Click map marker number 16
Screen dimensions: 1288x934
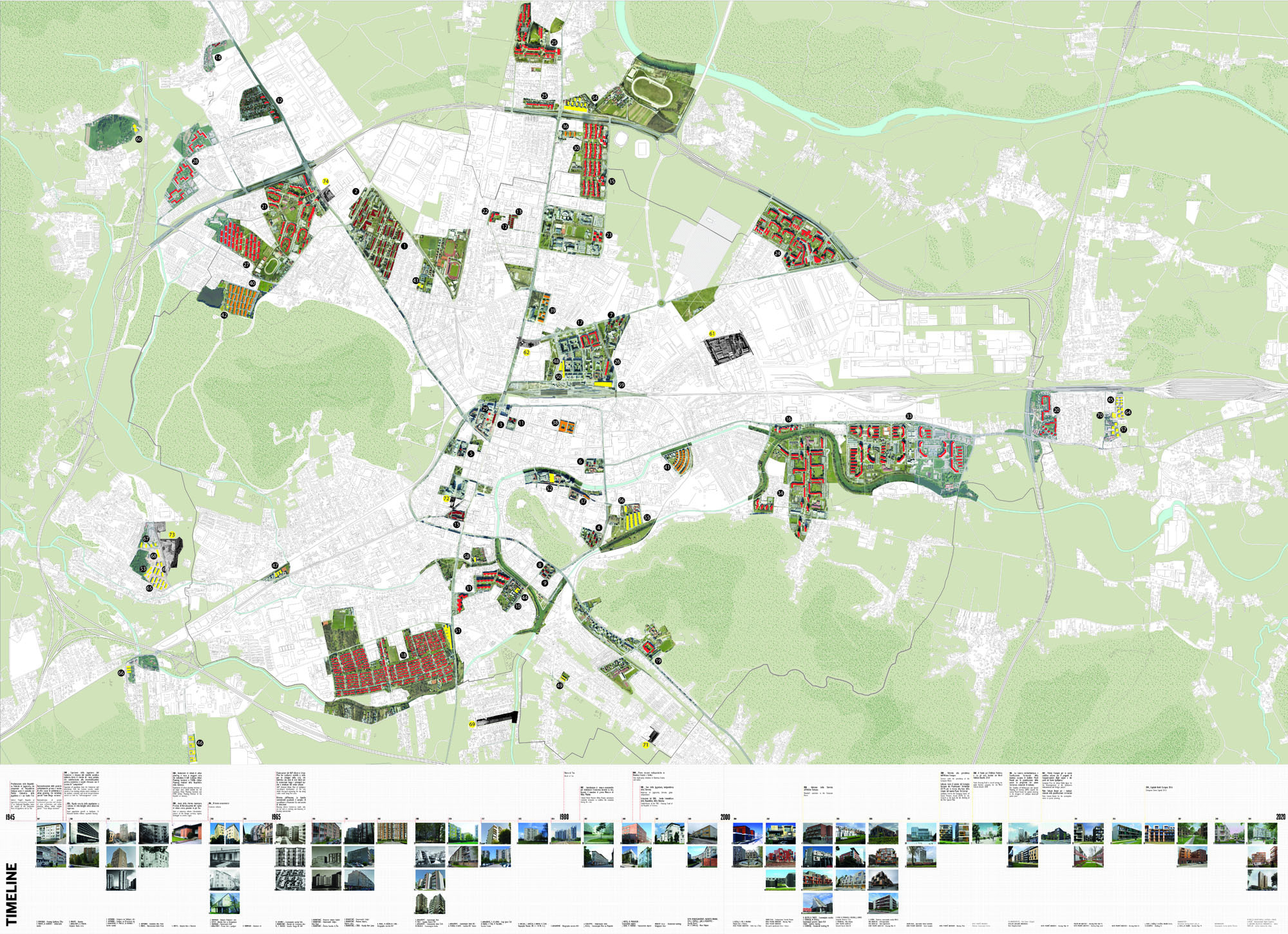coord(788,419)
